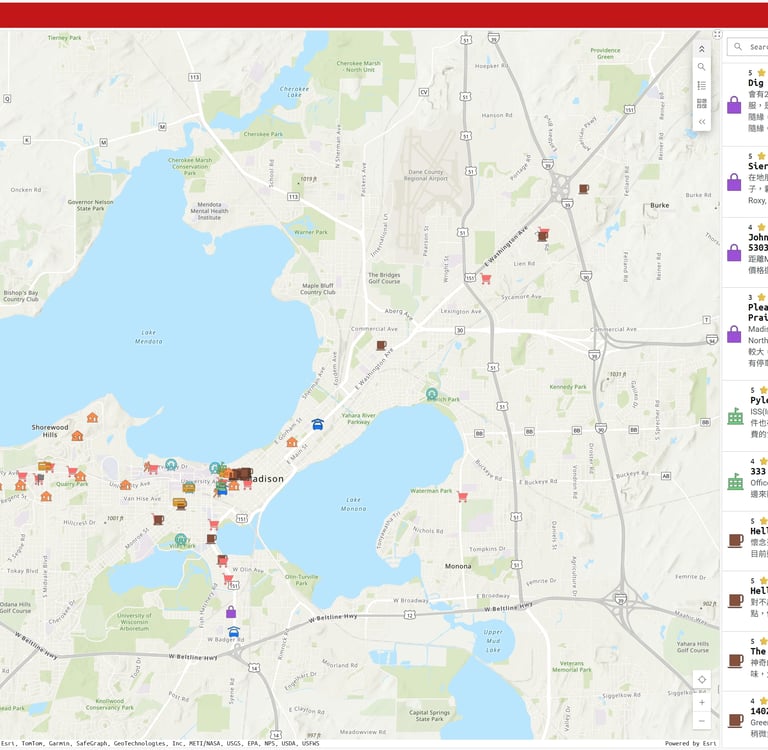Open the John 5303 listing purple bag icon
The image size is (768, 750).
click(734, 253)
